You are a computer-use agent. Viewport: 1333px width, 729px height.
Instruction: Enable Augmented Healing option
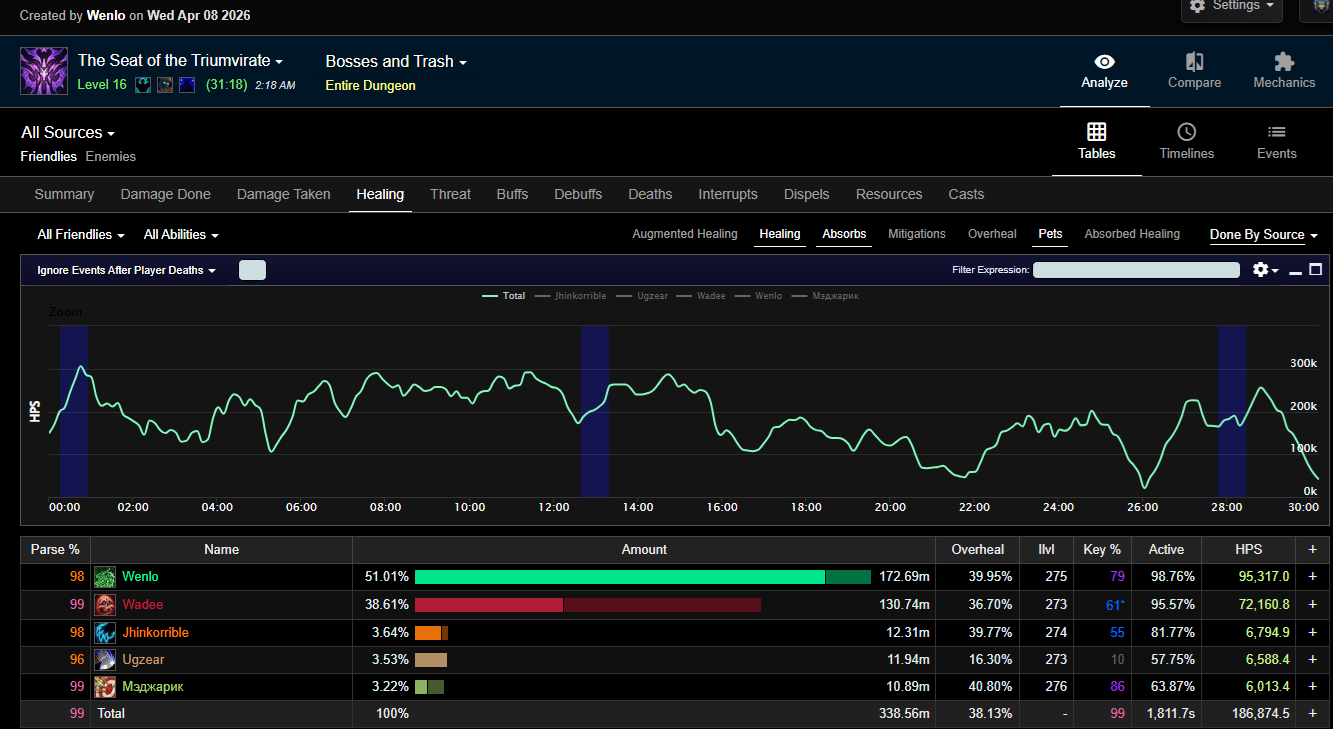(684, 234)
